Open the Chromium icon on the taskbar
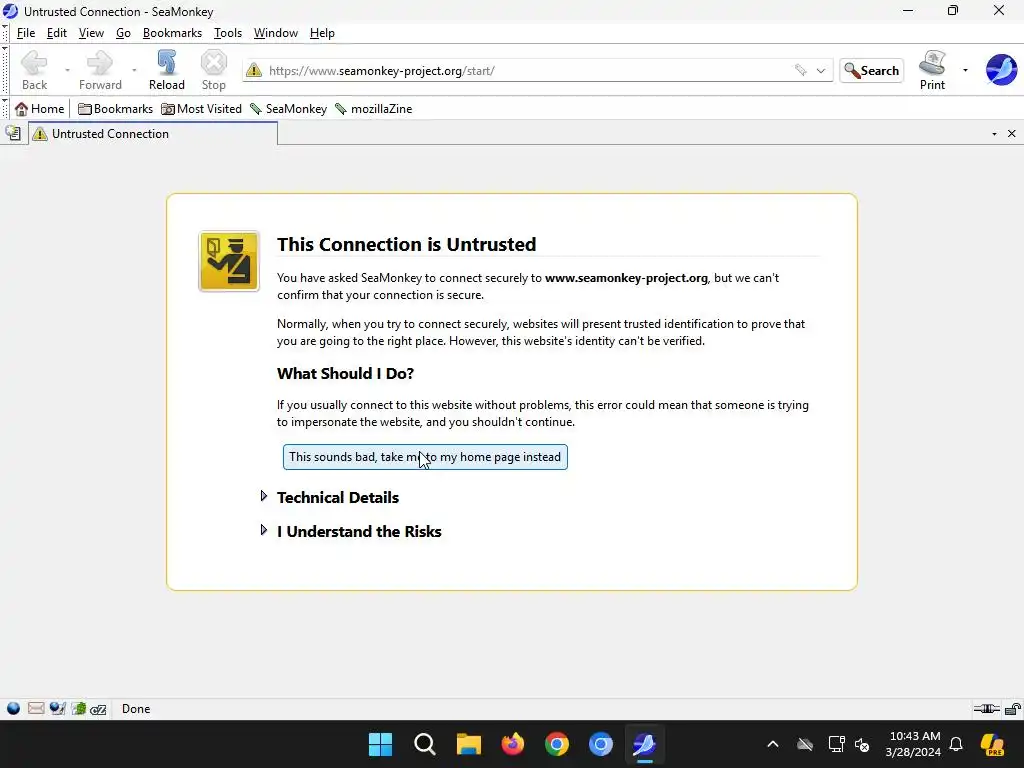1024x768 pixels. 601,744
